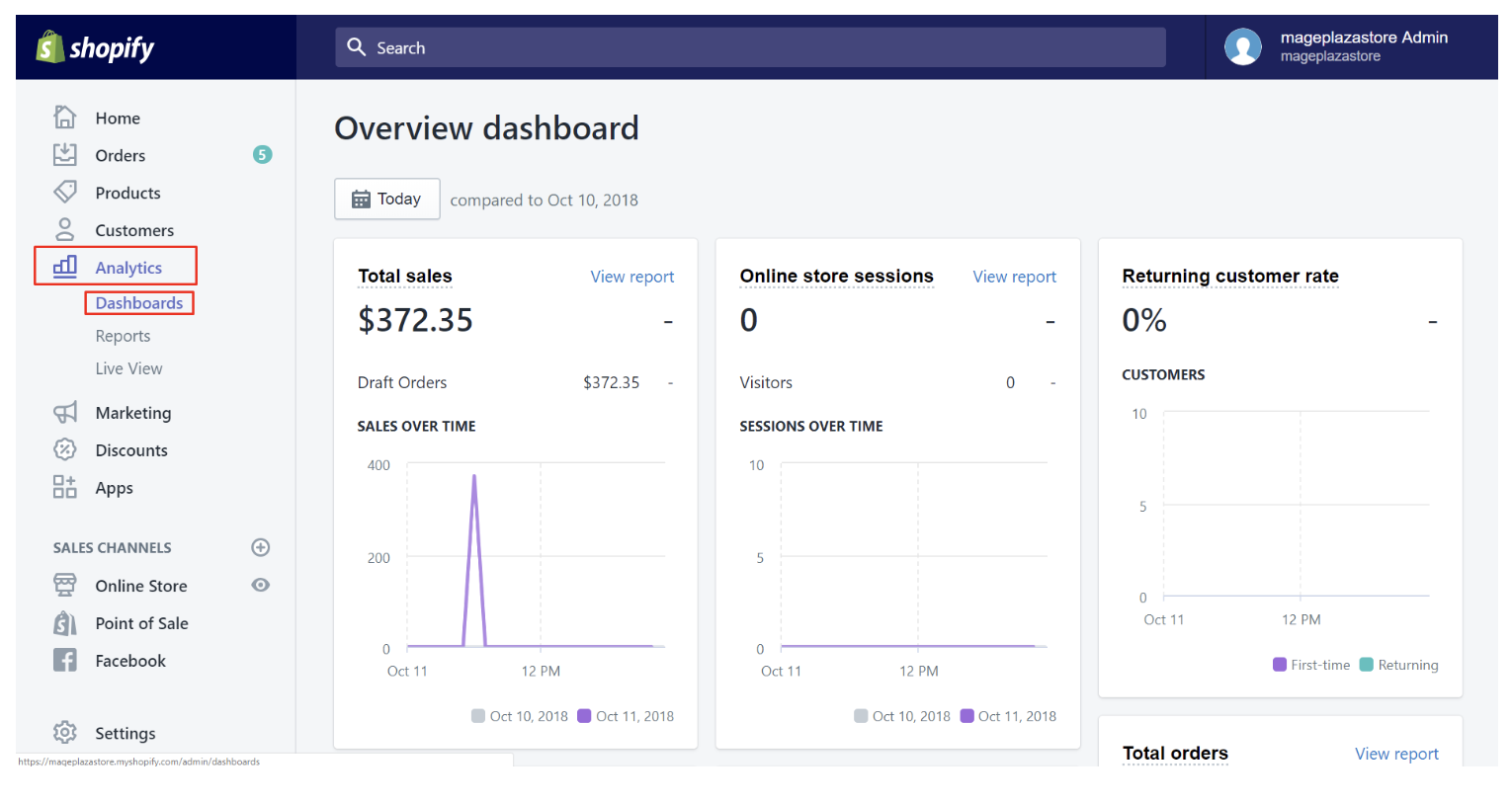Image resolution: width=1512 pixels, height=804 pixels.
Task: Click the Marketing megaphone icon
Action: click(x=64, y=412)
